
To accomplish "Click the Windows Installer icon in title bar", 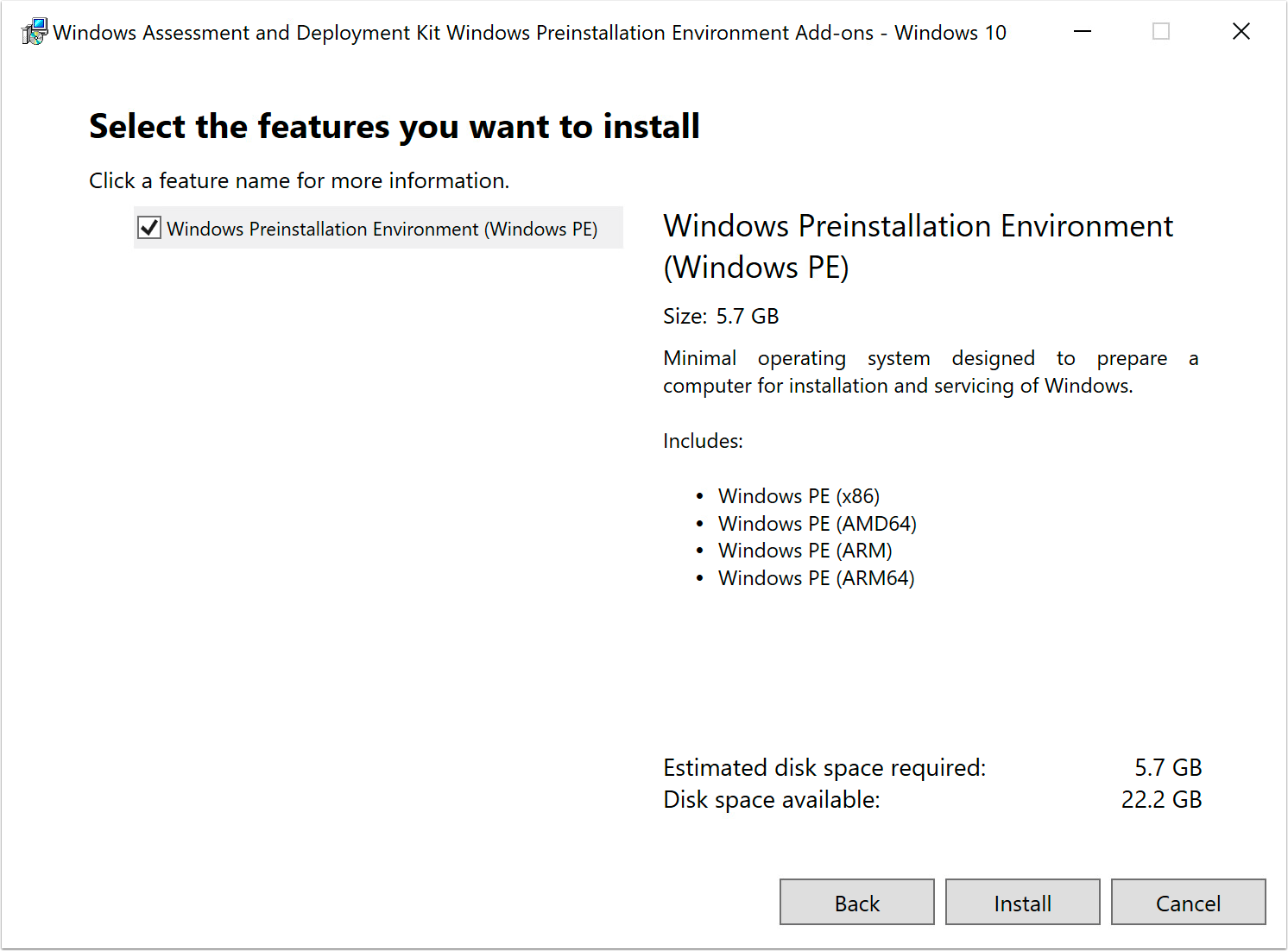I will 34,31.
